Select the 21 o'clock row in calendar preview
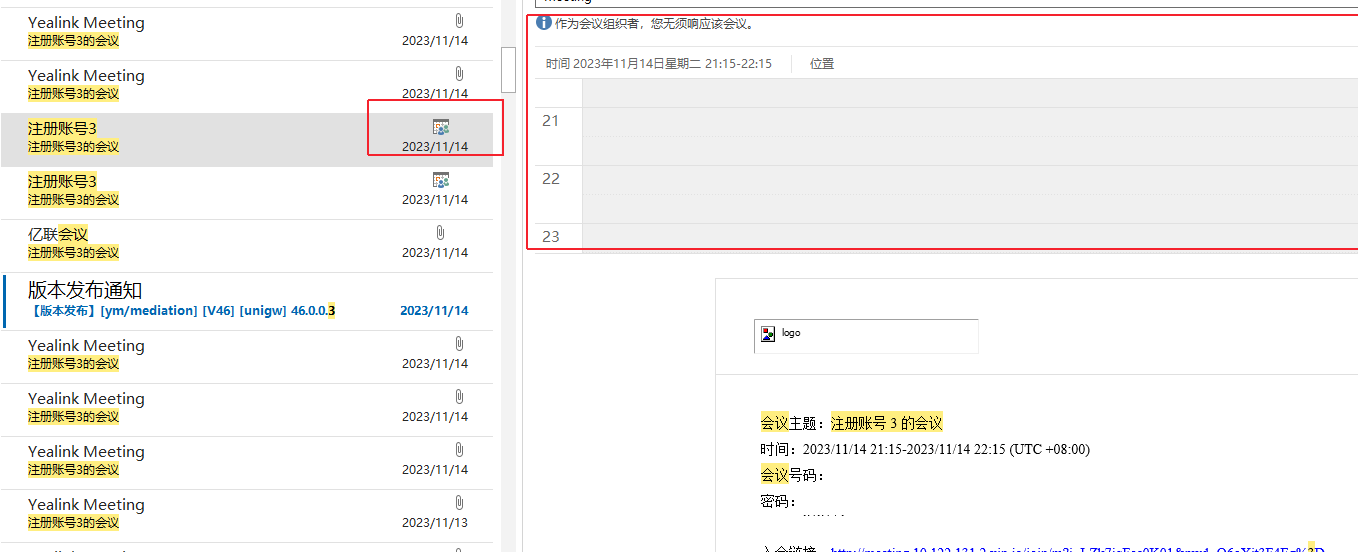This screenshot has height=555, width=1358. [x=946, y=136]
